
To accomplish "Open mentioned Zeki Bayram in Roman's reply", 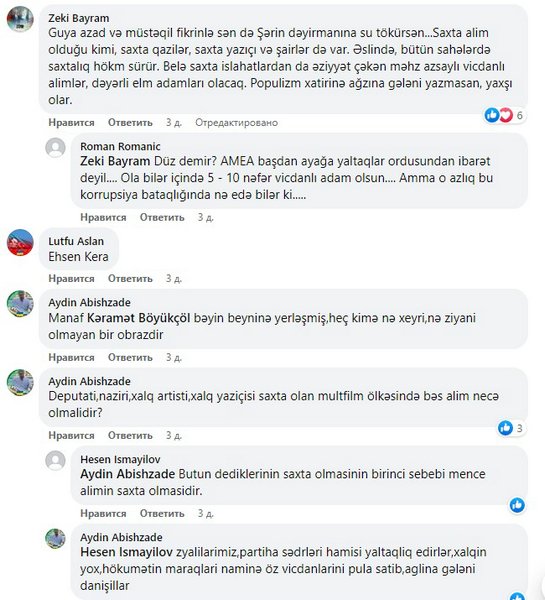I will click(115, 161).
